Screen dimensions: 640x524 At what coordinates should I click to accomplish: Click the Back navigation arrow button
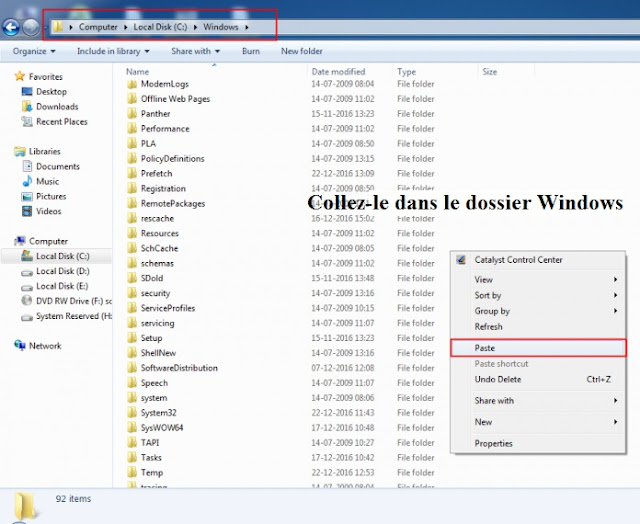[11, 27]
